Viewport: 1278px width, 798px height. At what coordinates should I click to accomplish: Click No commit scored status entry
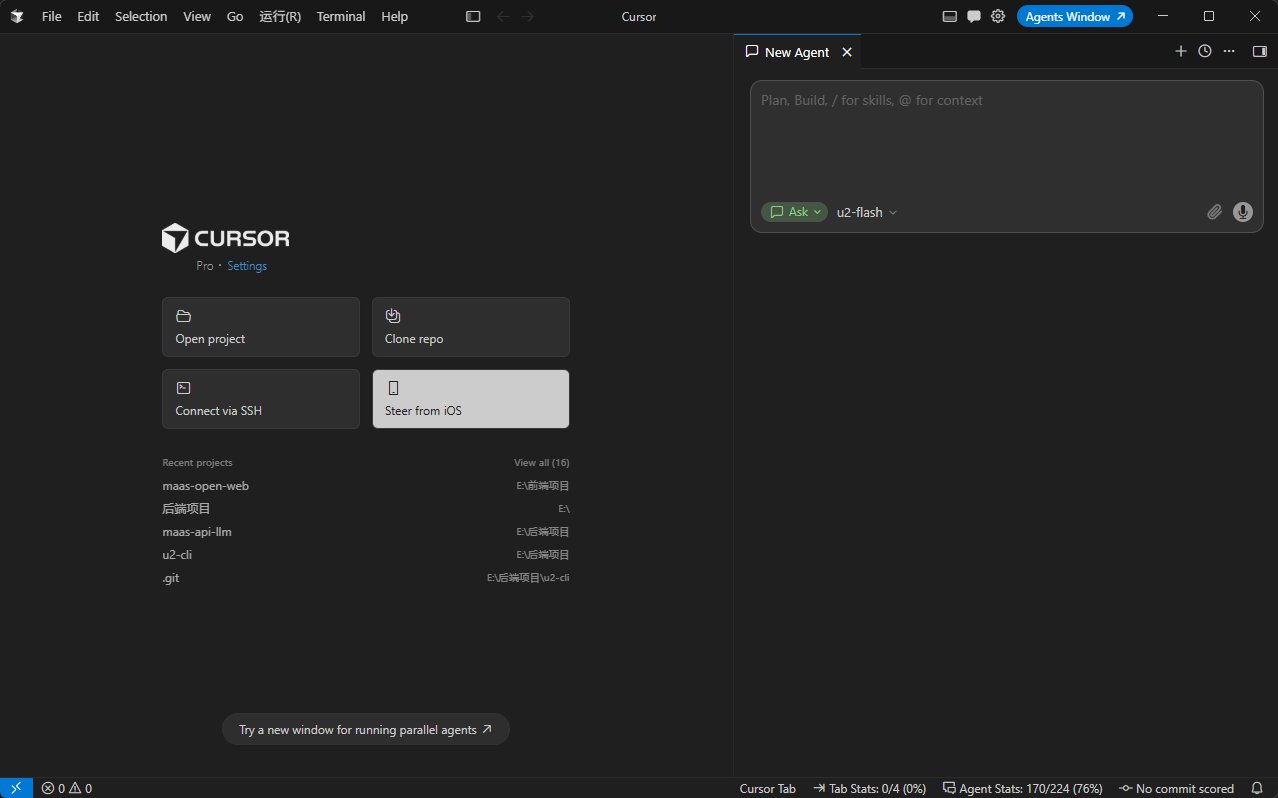(x=1176, y=788)
